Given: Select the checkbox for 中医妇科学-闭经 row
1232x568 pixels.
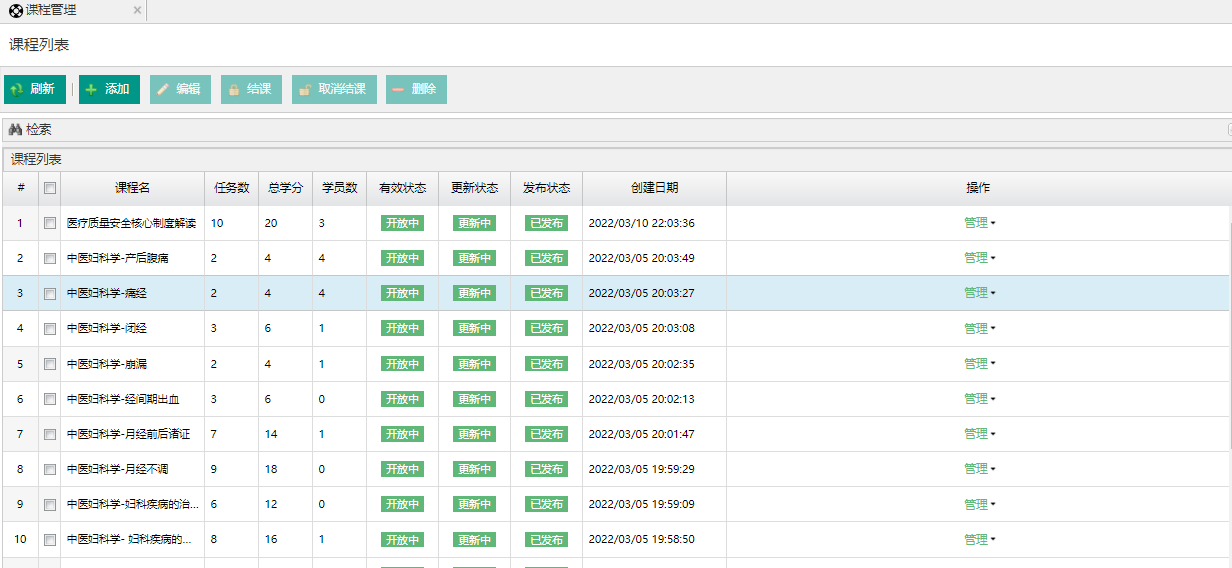Looking at the screenshot, I should (x=50, y=328).
